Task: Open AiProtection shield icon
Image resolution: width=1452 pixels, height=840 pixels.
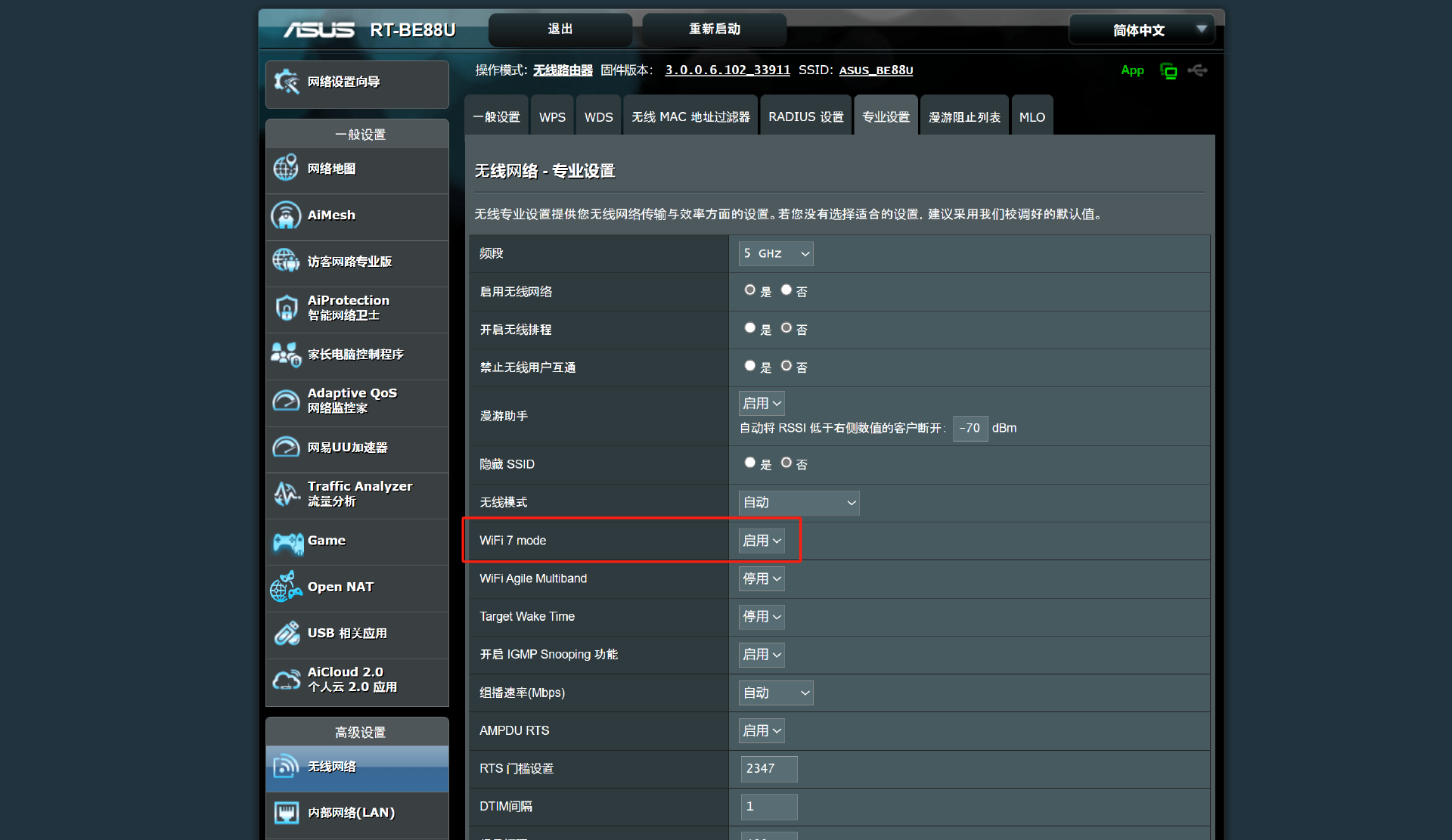Action: (x=286, y=308)
